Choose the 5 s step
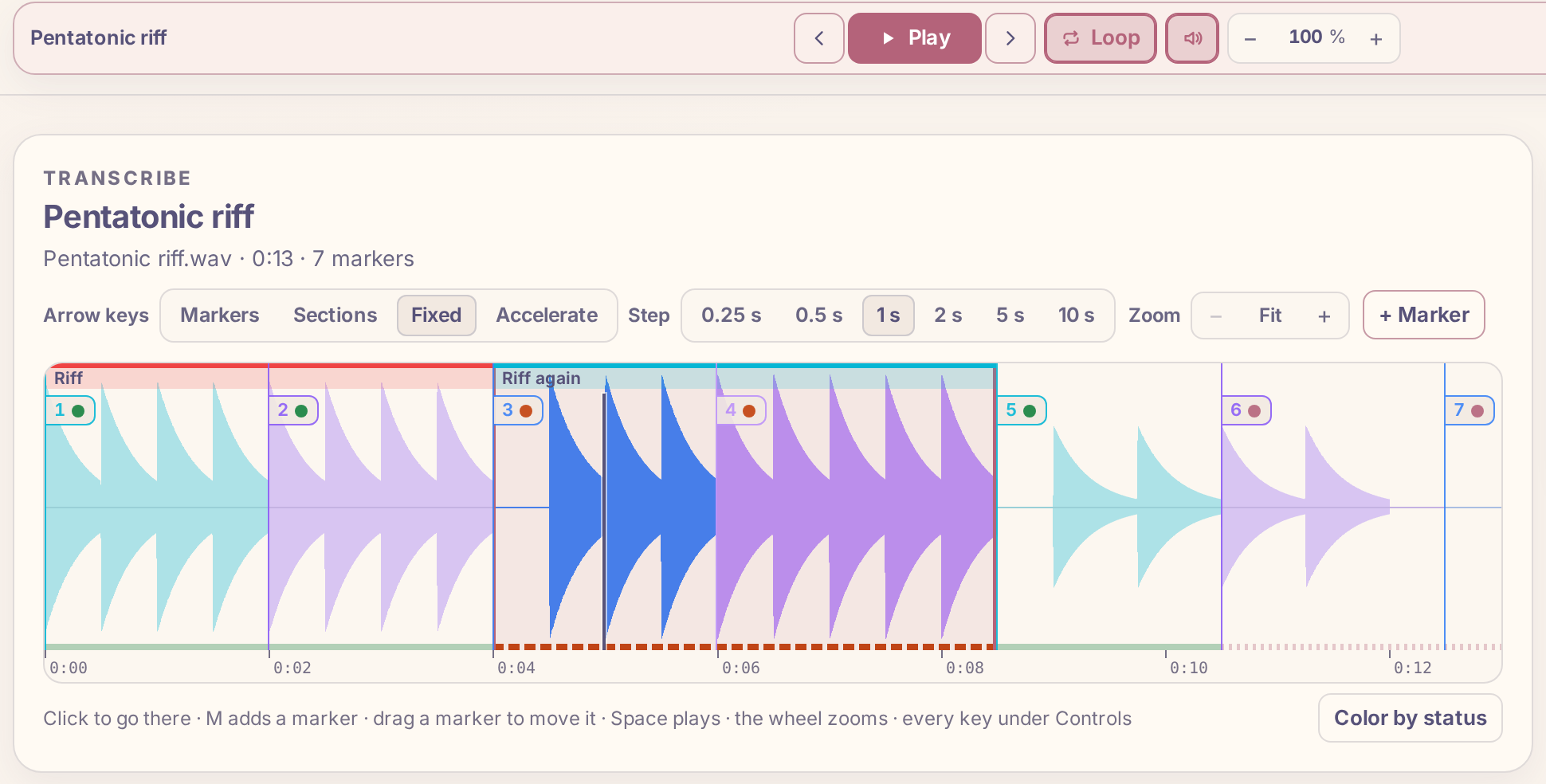 coord(1010,316)
